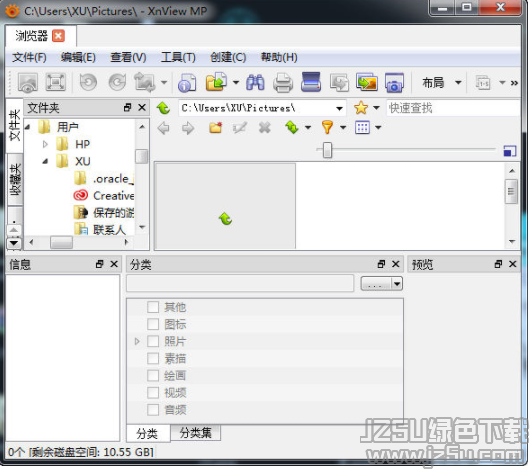Close the 预览 panel
The height and width of the screenshot is (469, 530).
point(512,264)
